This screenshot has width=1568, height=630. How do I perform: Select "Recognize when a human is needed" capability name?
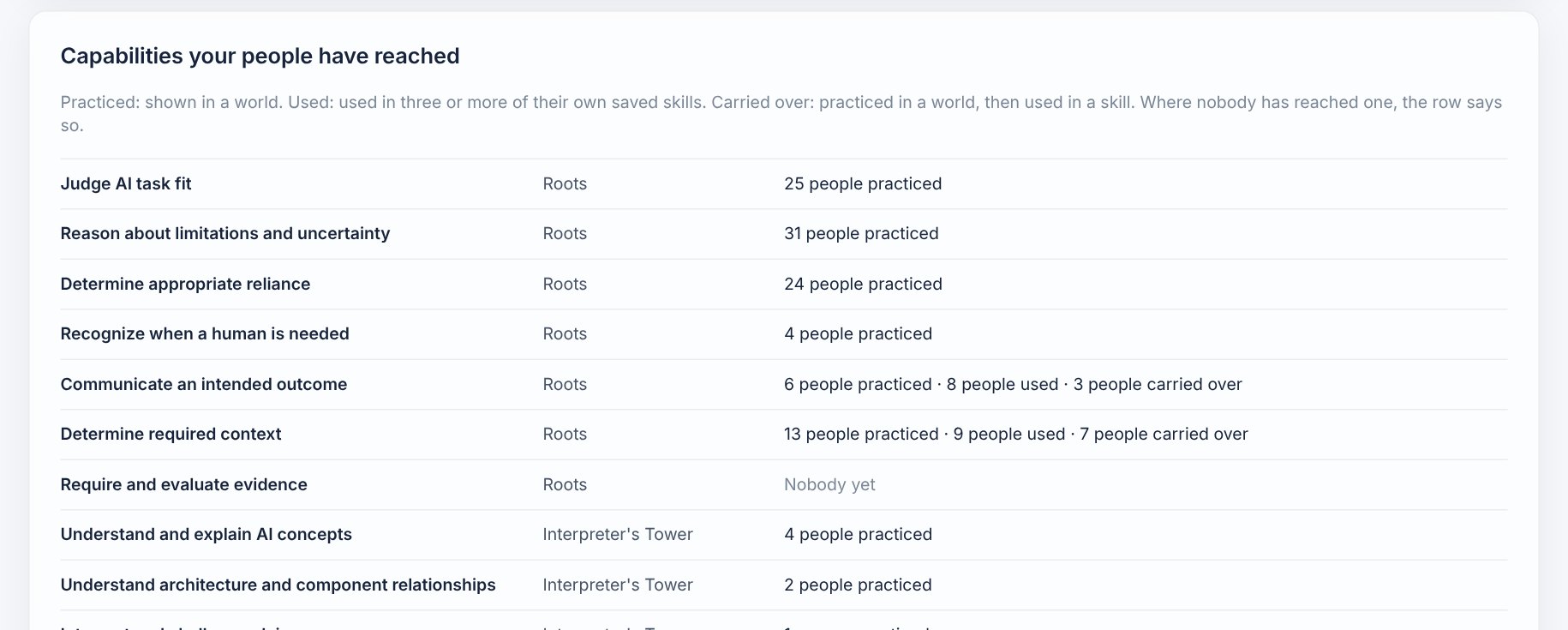pos(205,333)
